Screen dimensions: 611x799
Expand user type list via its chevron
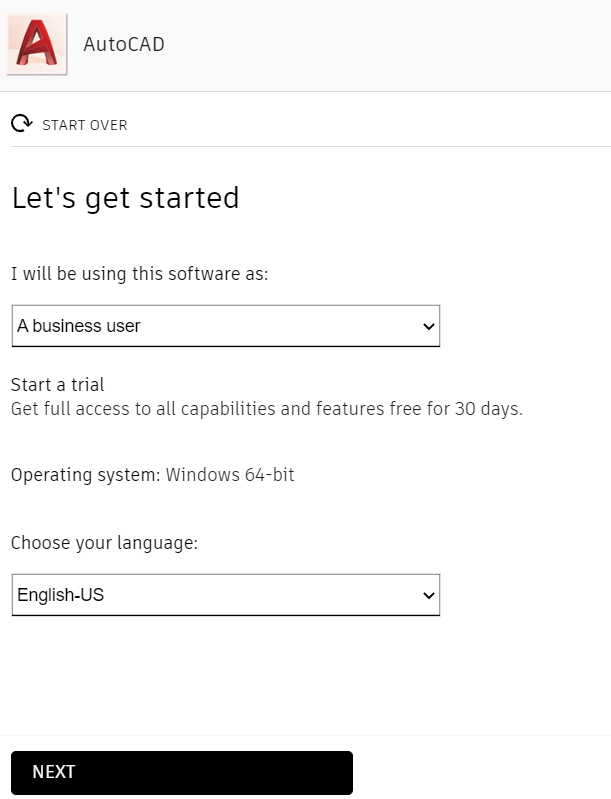point(429,327)
